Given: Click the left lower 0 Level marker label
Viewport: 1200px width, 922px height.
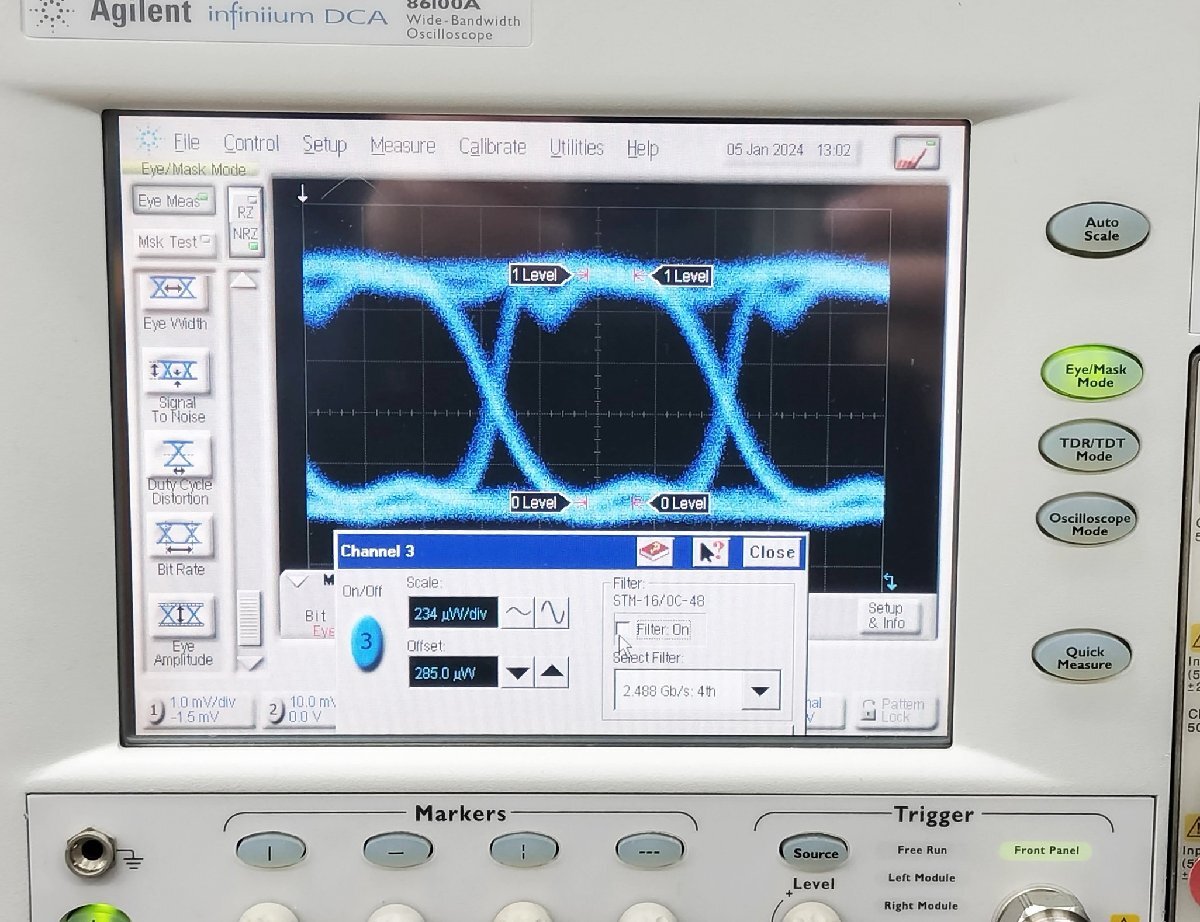Looking at the screenshot, I should pos(540,503).
